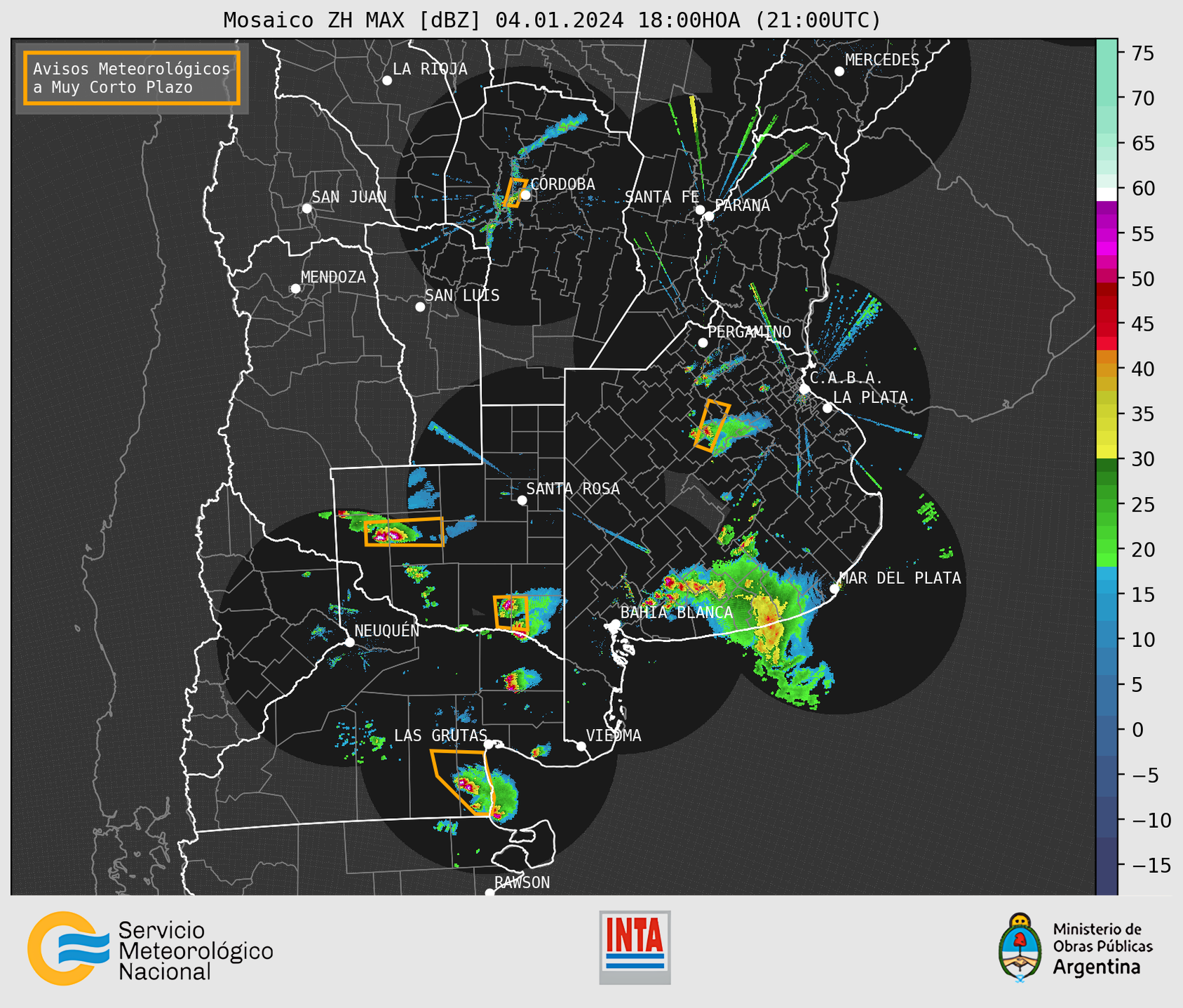
Task: Click the Avisos Meteorológicos a Muy Corto Plazo legend box
Action: [x=132, y=77]
